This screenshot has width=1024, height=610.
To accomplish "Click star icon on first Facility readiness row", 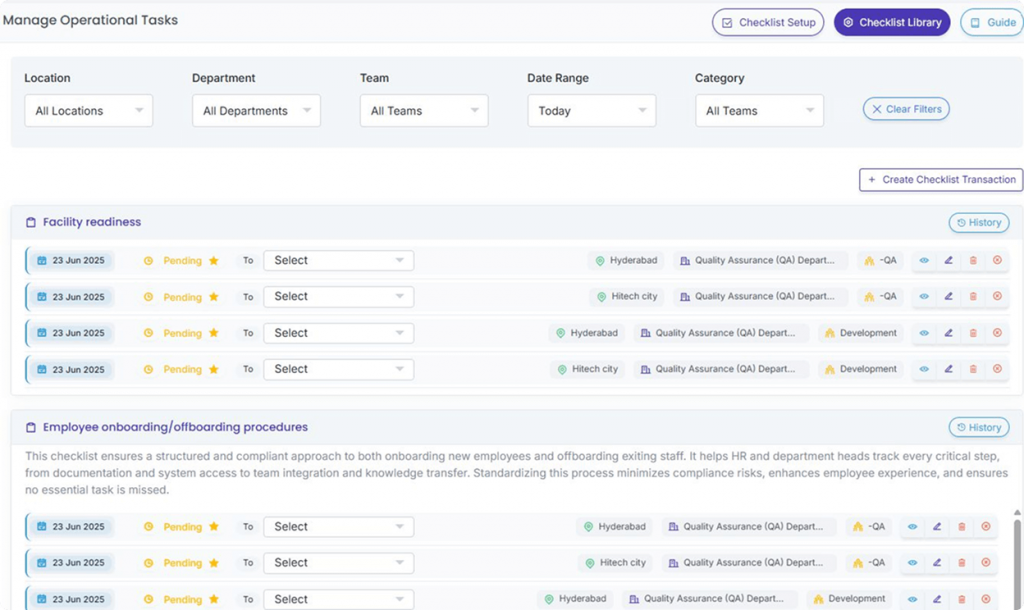I will tap(214, 260).
